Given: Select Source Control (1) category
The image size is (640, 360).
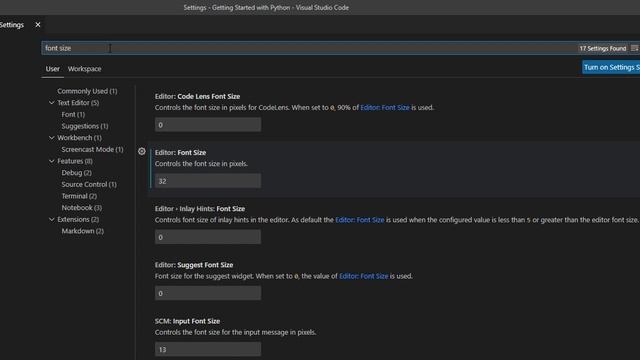Looking at the screenshot, I should point(89,184).
